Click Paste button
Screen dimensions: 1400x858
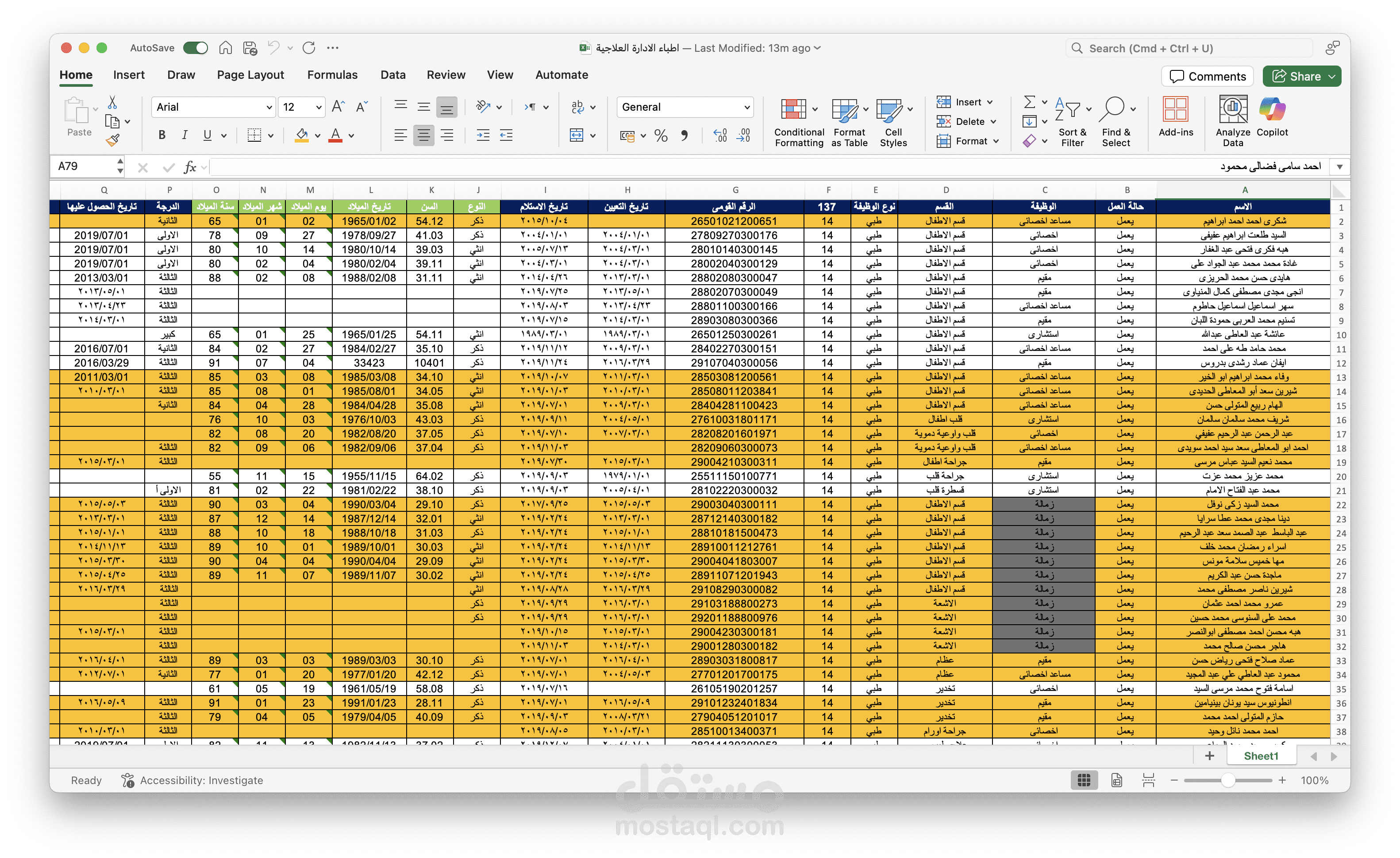click(79, 117)
